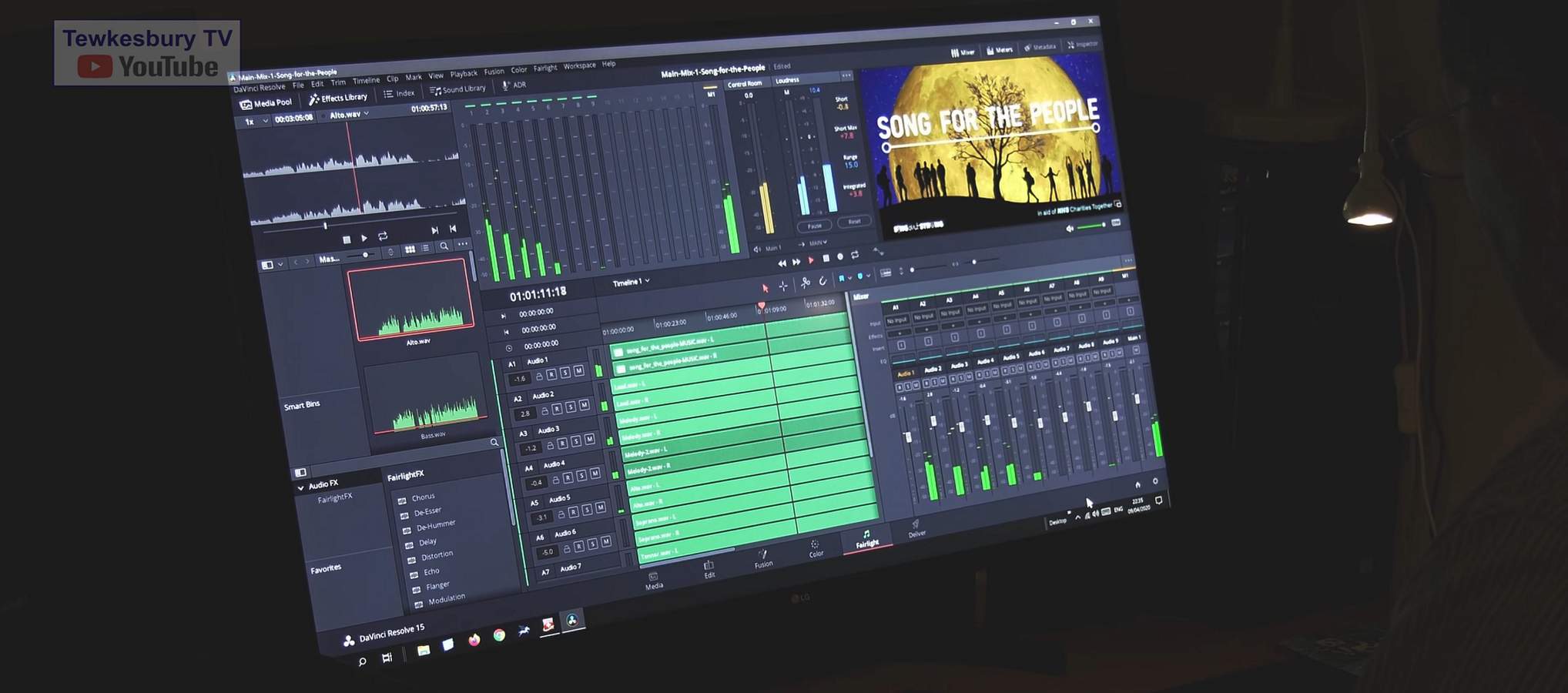
Task: Open the Alto.wav clip name dropdown
Action: 349,115
